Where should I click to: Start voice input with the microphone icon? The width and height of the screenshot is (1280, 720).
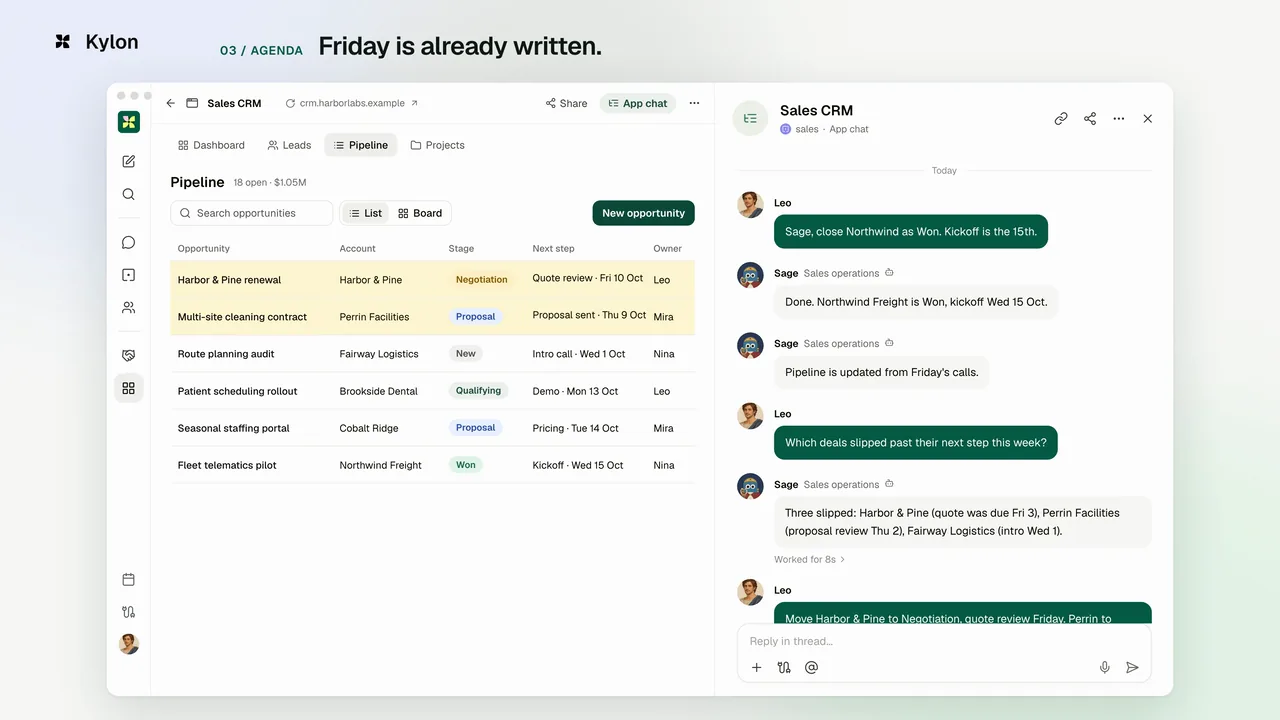[1105, 667]
